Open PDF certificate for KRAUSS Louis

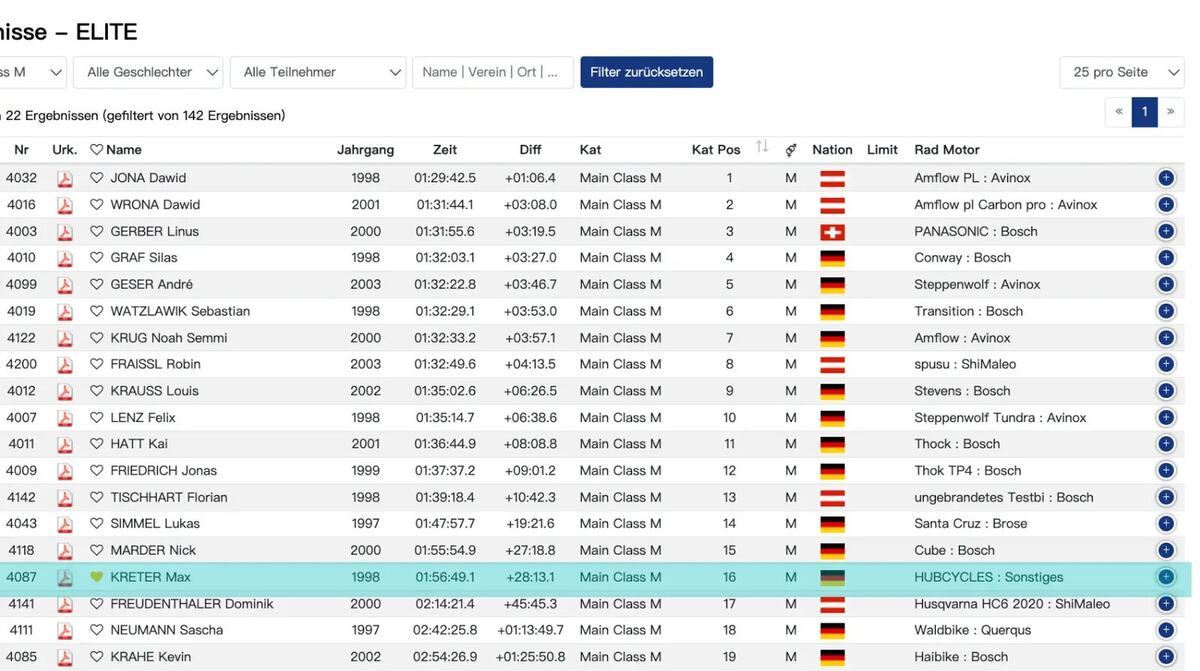65,391
